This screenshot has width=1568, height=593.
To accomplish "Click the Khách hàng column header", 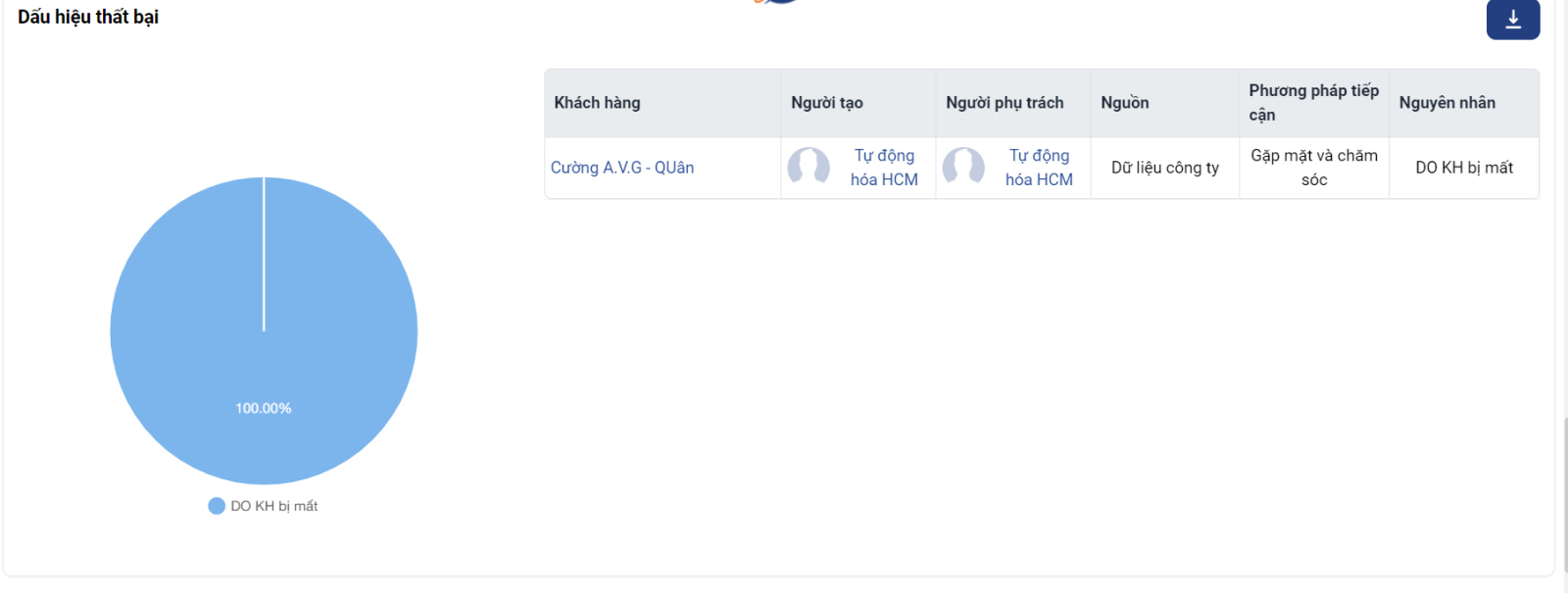I will [x=597, y=103].
